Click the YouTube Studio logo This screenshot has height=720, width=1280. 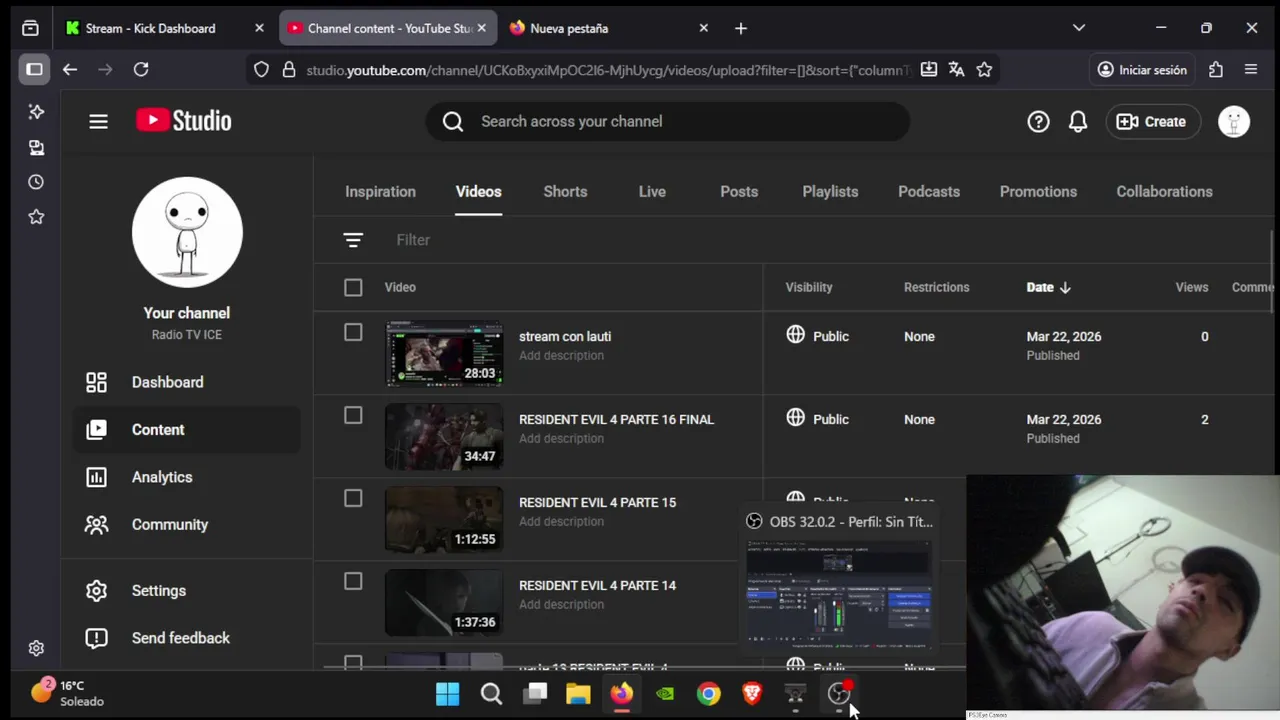pos(184,121)
